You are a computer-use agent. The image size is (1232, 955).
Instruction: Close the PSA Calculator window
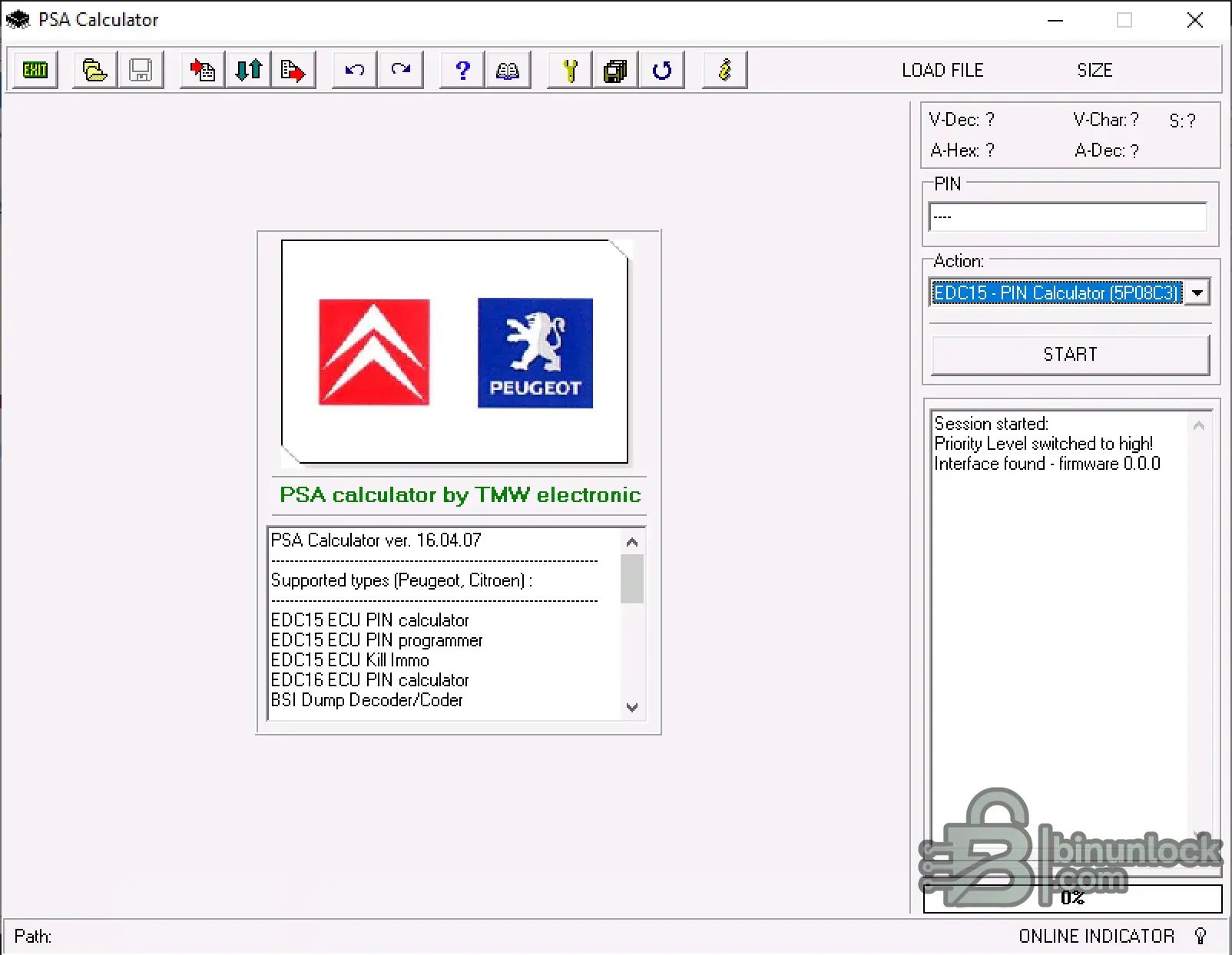(1194, 21)
